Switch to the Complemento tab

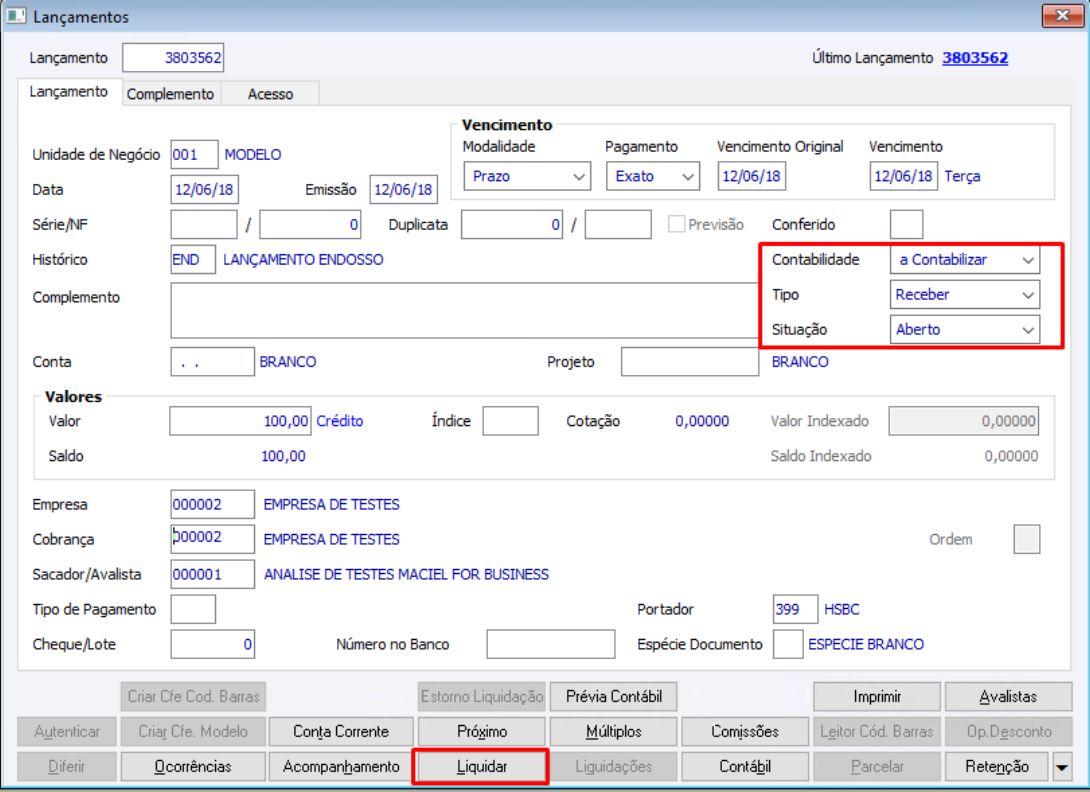coord(170,94)
